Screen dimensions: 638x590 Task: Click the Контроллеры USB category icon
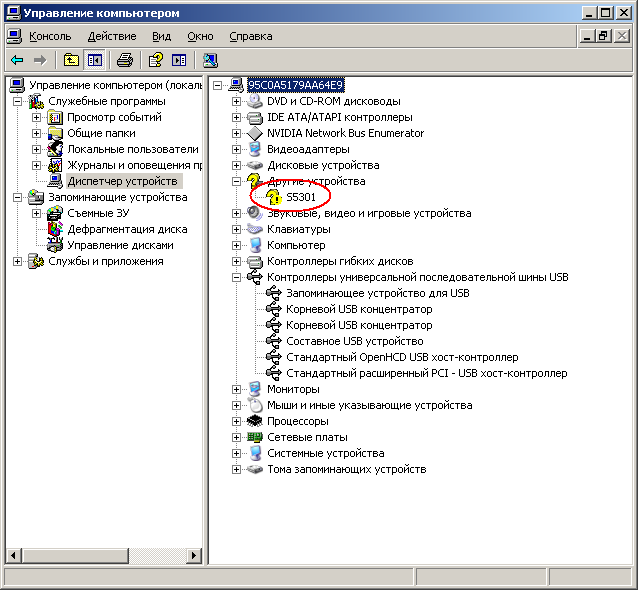click(x=255, y=277)
